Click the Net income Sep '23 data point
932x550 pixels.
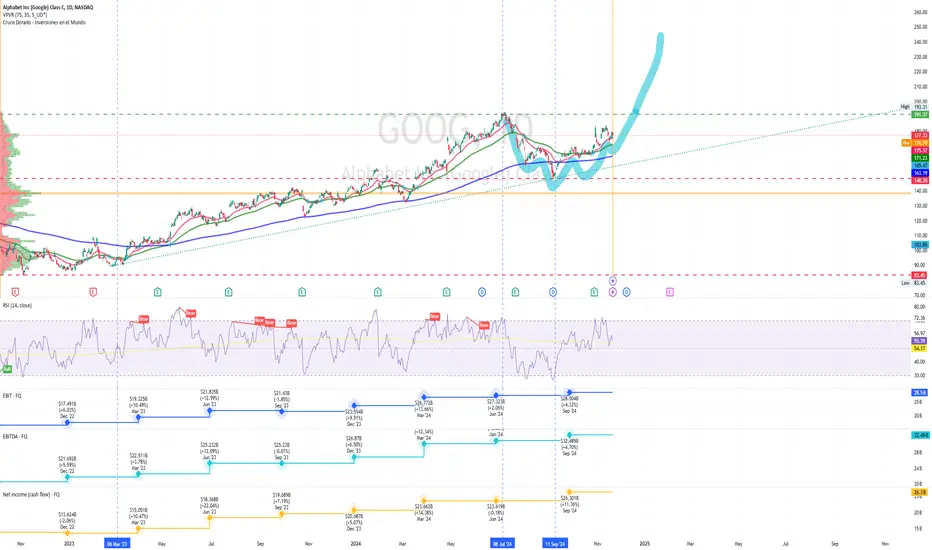(x=282, y=514)
